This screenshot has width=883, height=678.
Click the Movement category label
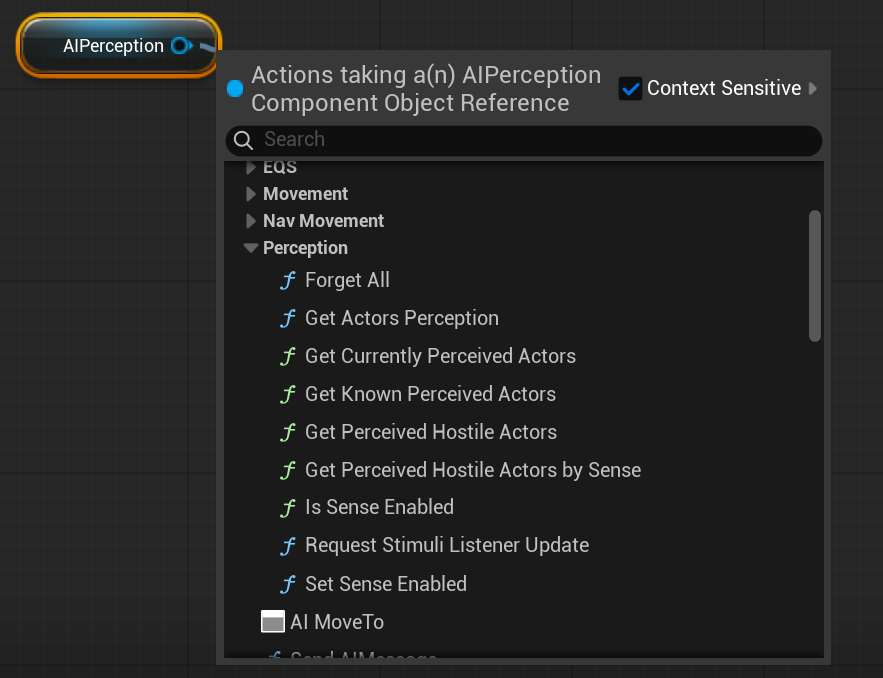[305, 194]
